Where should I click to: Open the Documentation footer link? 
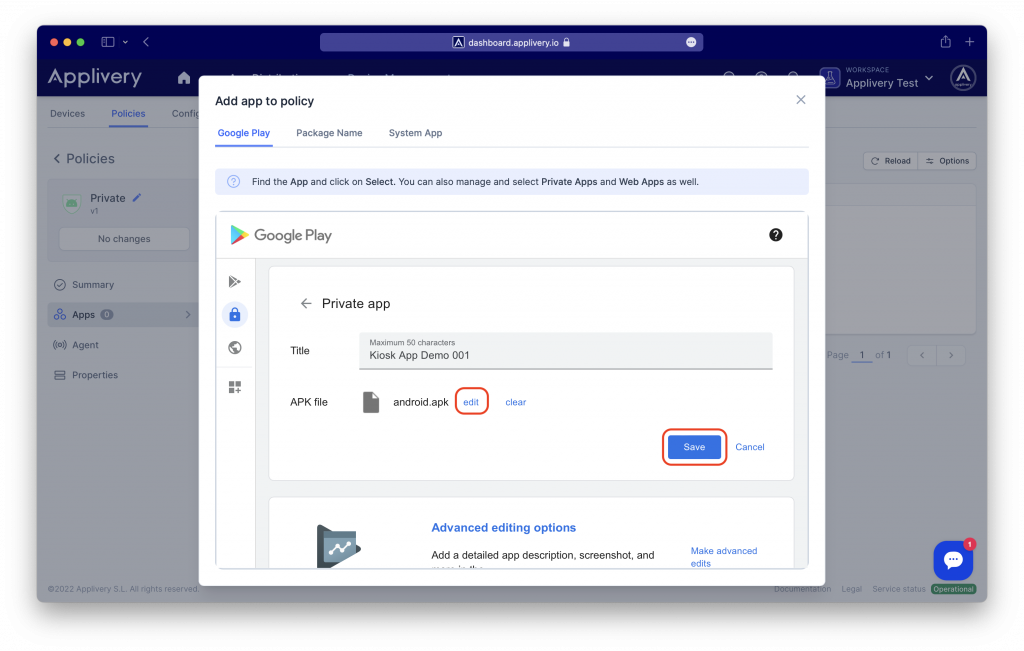pyautogui.click(x=803, y=589)
